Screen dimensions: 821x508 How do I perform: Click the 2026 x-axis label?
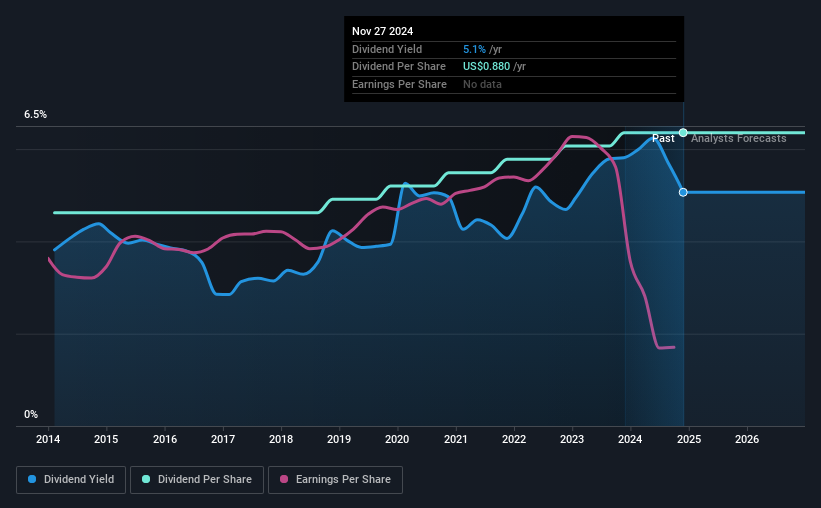click(747, 439)
